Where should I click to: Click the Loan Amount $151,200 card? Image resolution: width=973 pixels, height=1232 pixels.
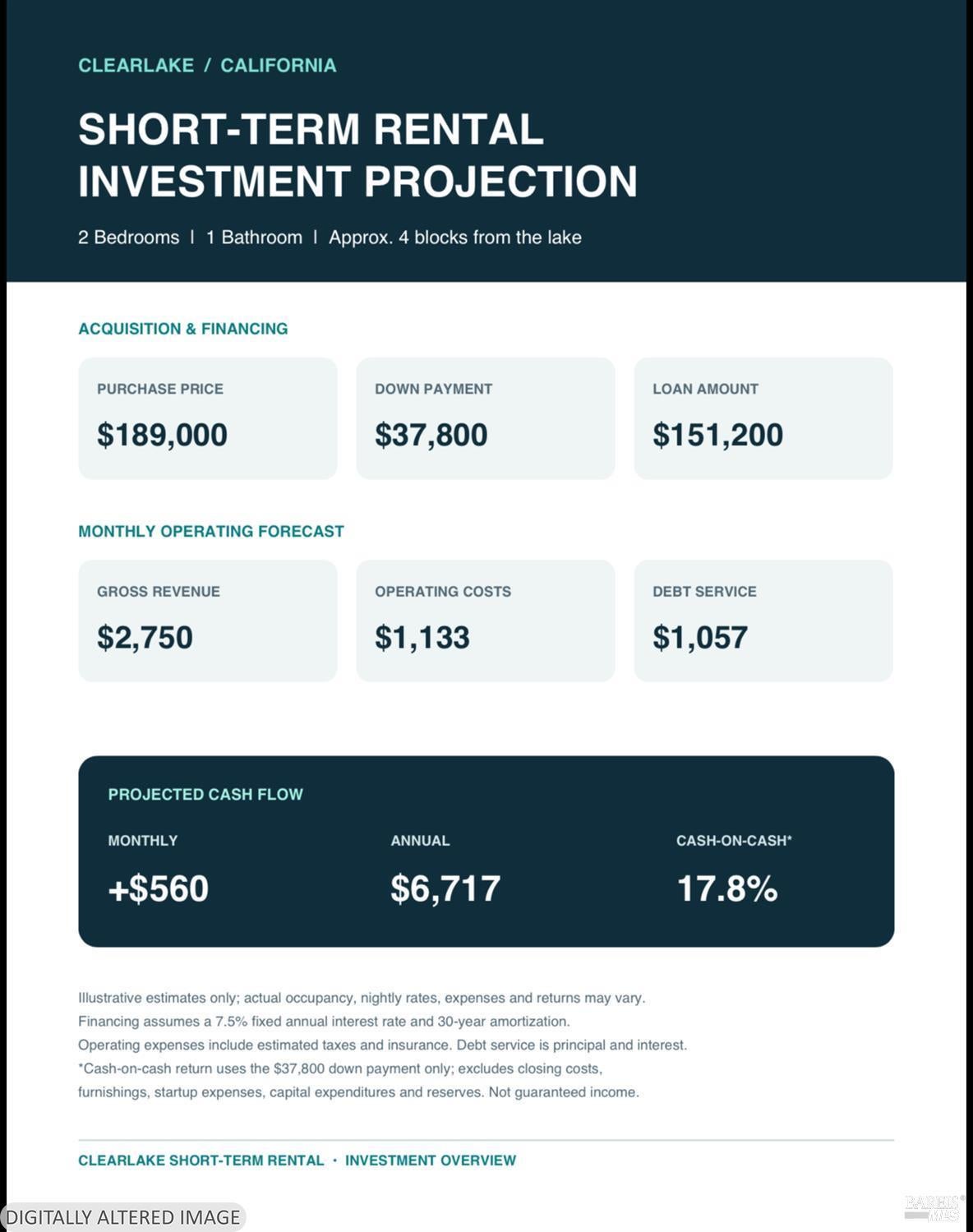click(x=763, y=418)
